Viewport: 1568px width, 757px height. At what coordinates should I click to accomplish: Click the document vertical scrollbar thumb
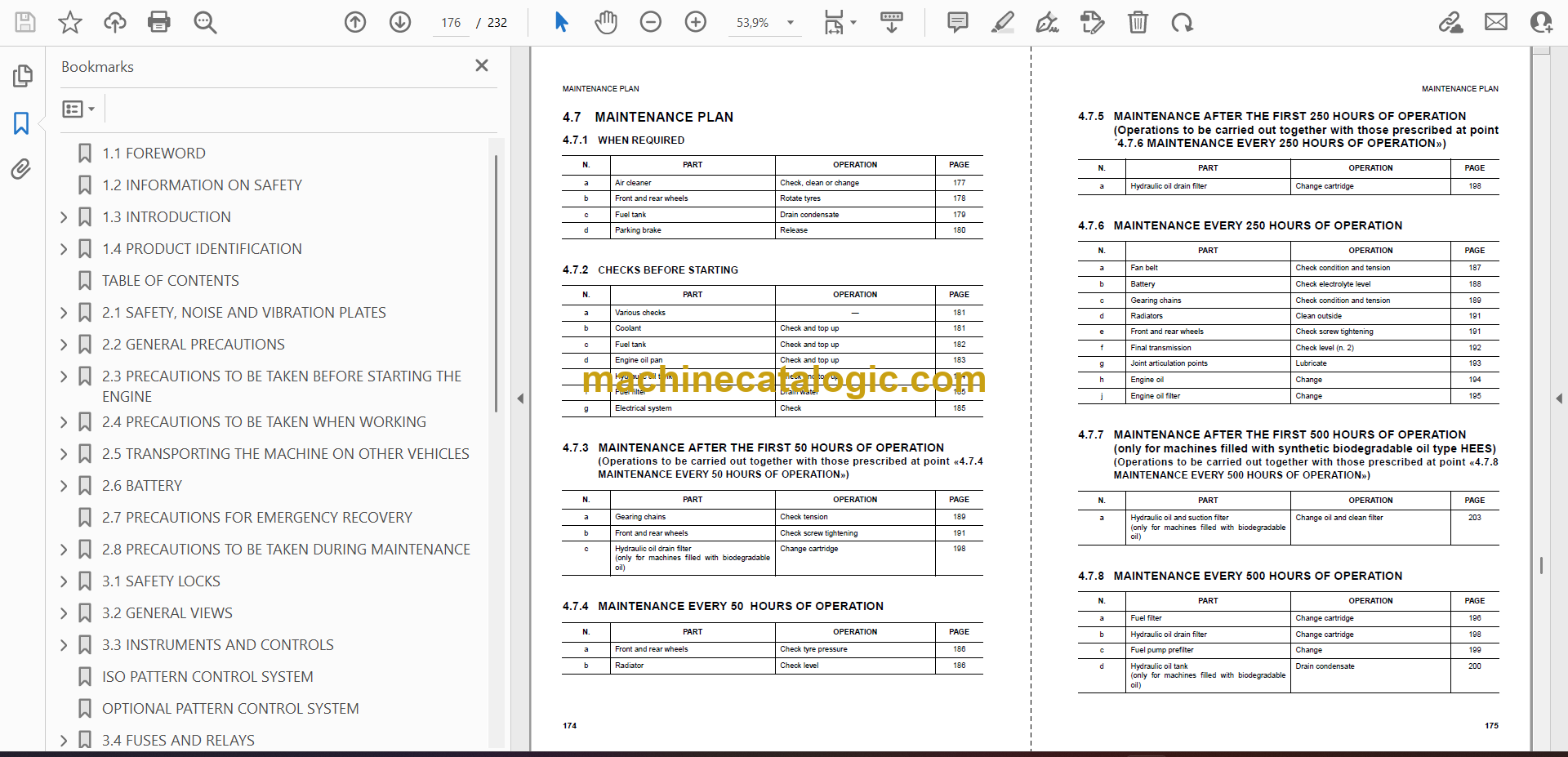point(1541,565)
